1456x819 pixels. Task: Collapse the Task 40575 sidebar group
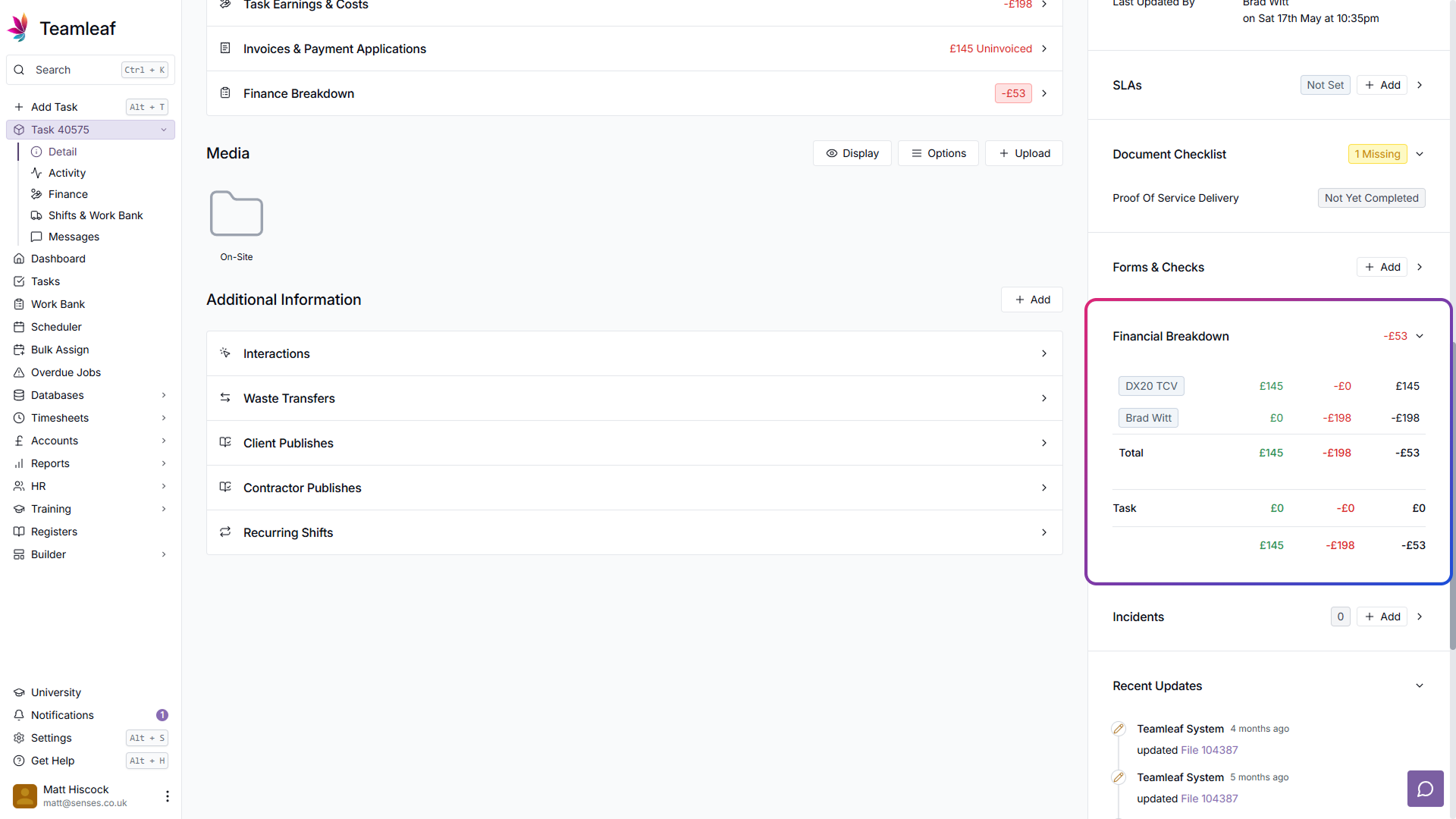(163, 130)
